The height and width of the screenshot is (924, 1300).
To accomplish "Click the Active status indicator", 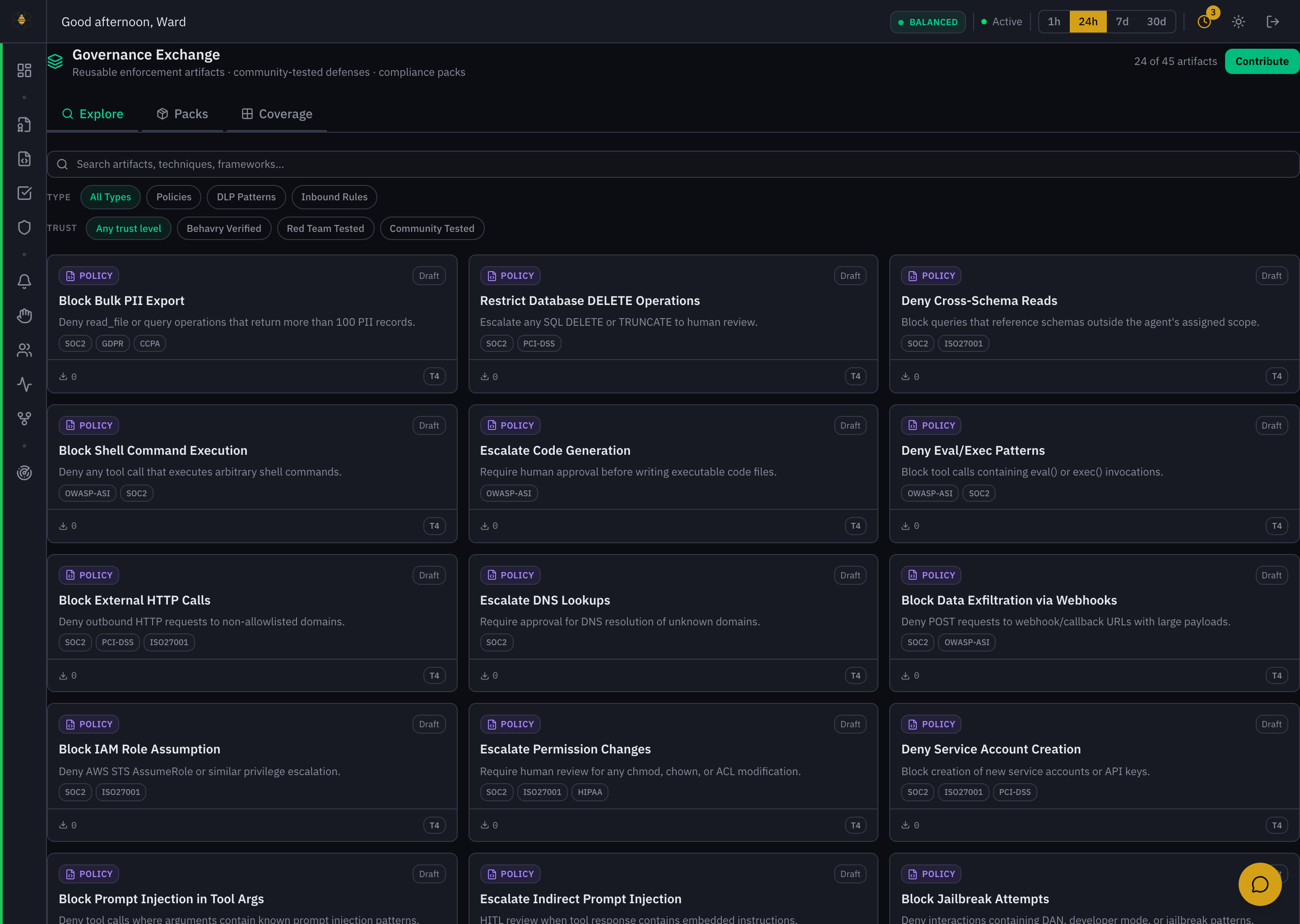I will (x=1002, y=22).
